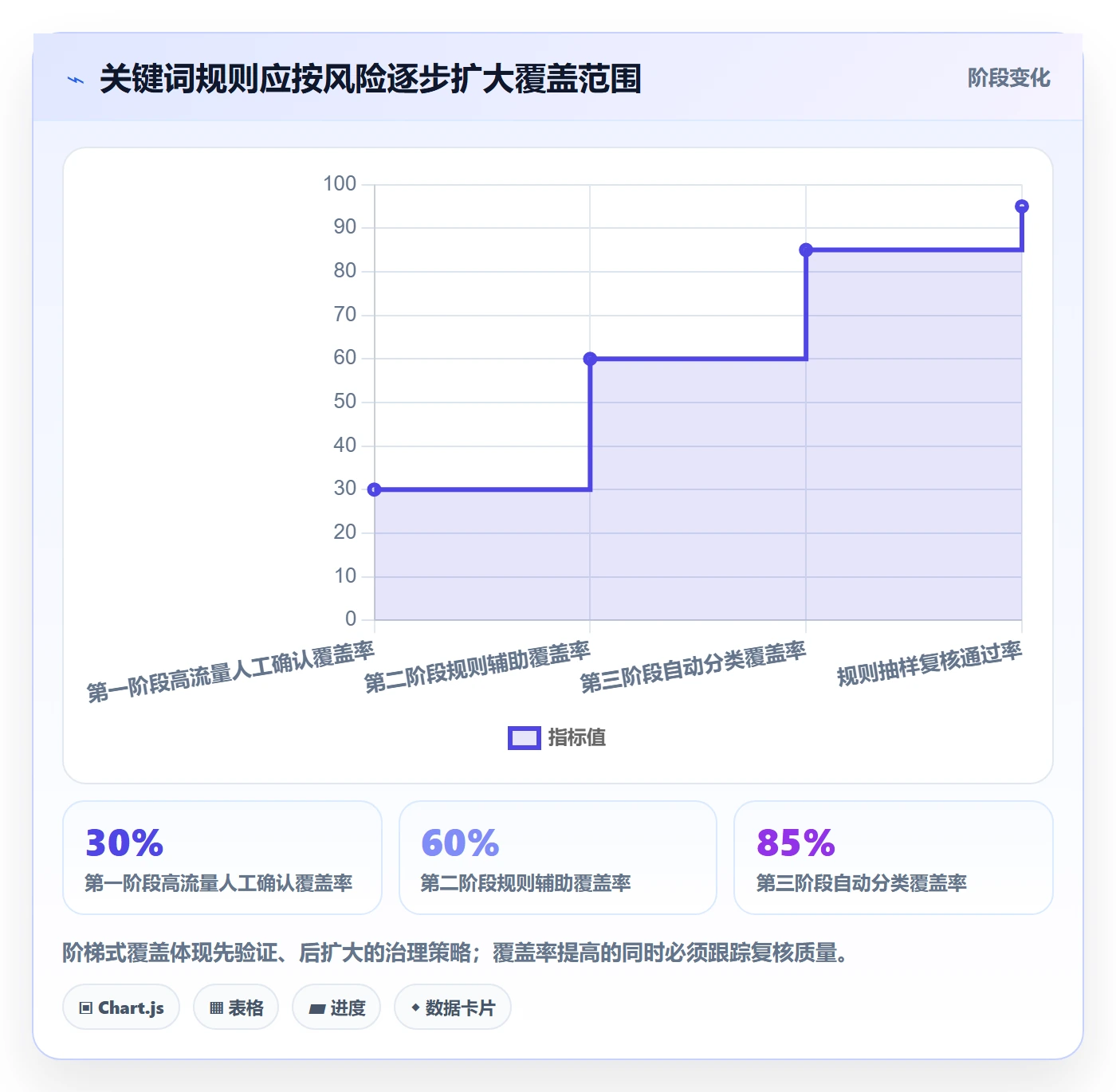Click the 数据卡片 tag
The height and width of the screenshot is (1092, 1116).
point(453,1008)
